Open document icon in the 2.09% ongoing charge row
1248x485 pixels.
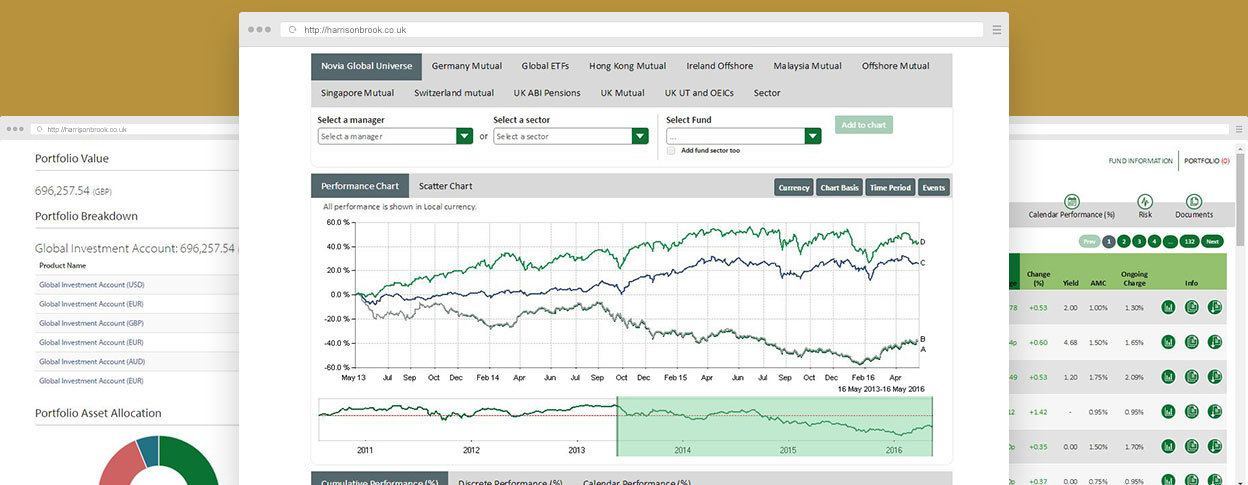pos(1192,377)
